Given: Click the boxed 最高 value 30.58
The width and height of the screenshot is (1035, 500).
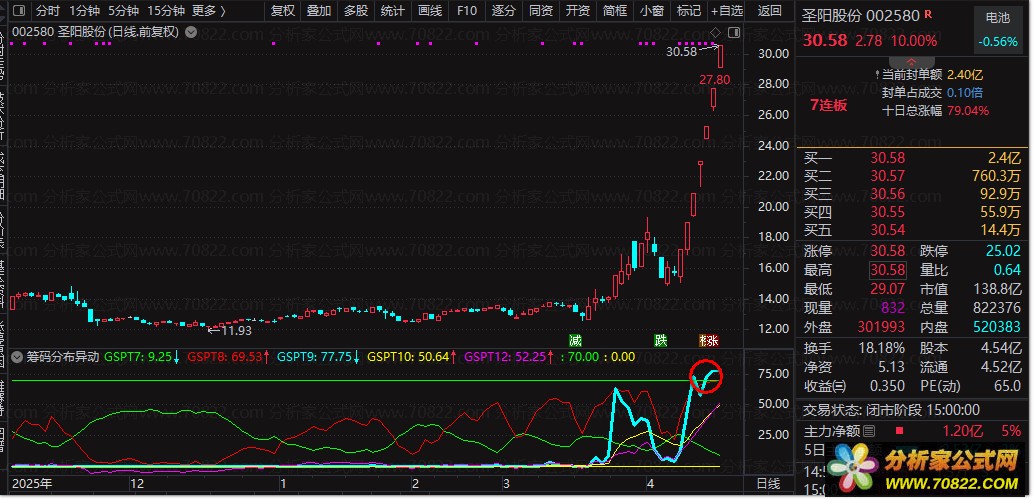Looking at the screenshot, I should pyautogui.click(x=888, y=270).
